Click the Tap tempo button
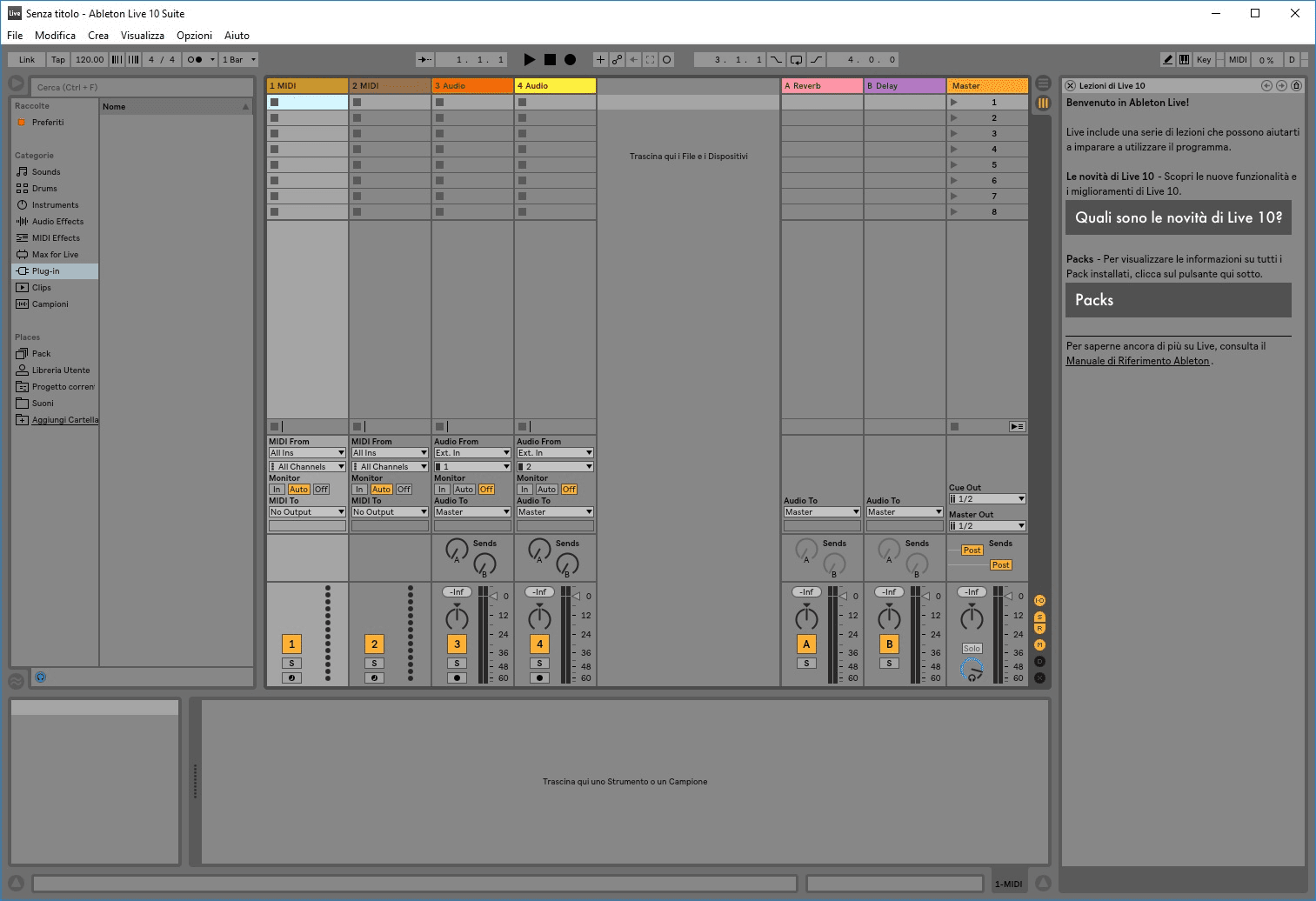The width and height of the screenshot is (1316, 901). tap(58, 60)
